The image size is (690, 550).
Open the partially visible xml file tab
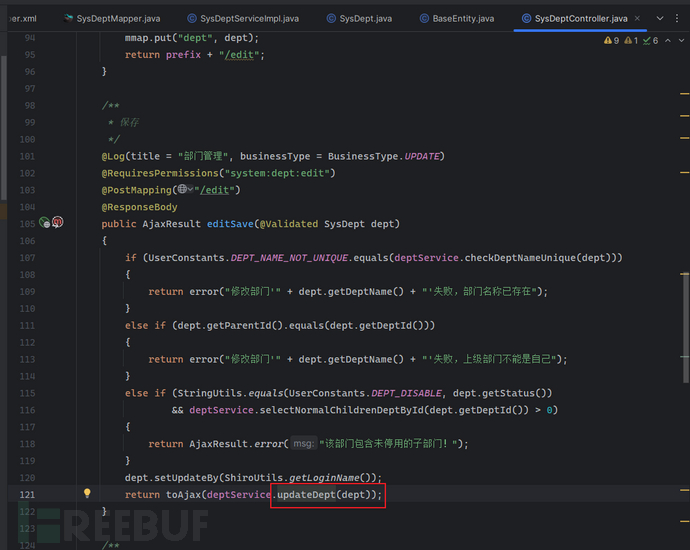pyautogui.click(x=23, y=18)
